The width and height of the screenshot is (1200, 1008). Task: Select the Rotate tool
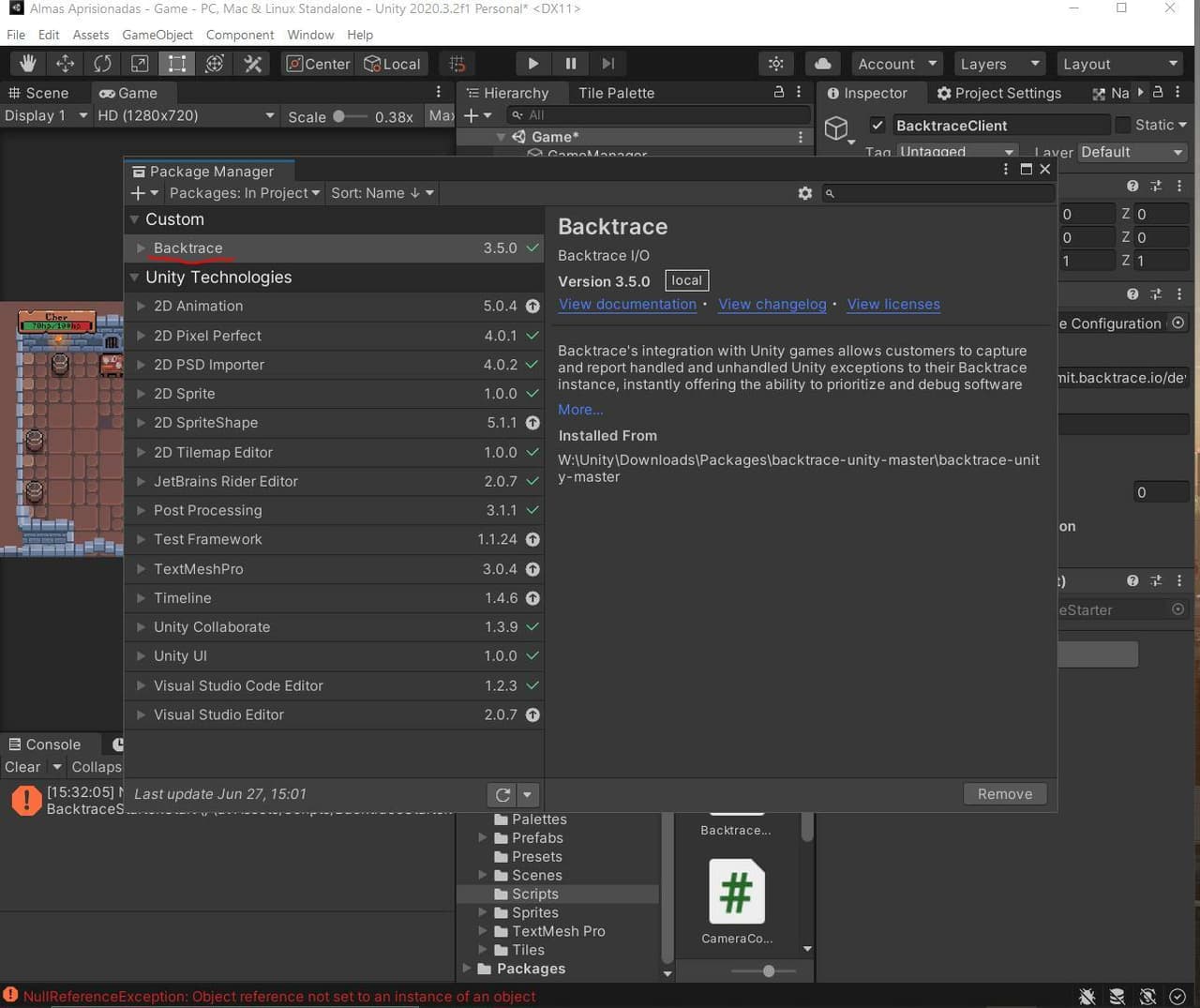[x=102, y=64]
